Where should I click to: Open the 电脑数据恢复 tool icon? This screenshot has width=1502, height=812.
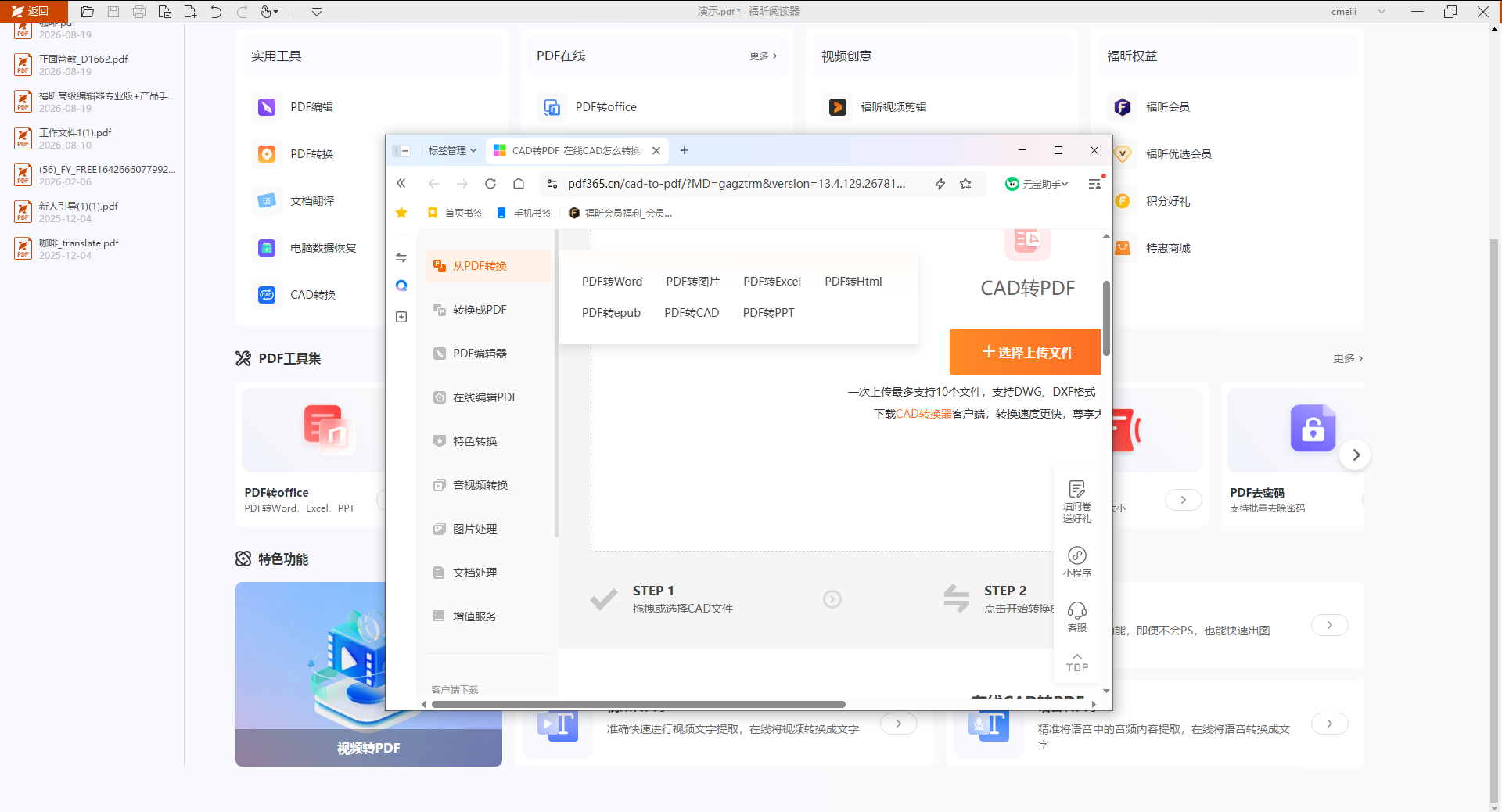click(267, 248)
